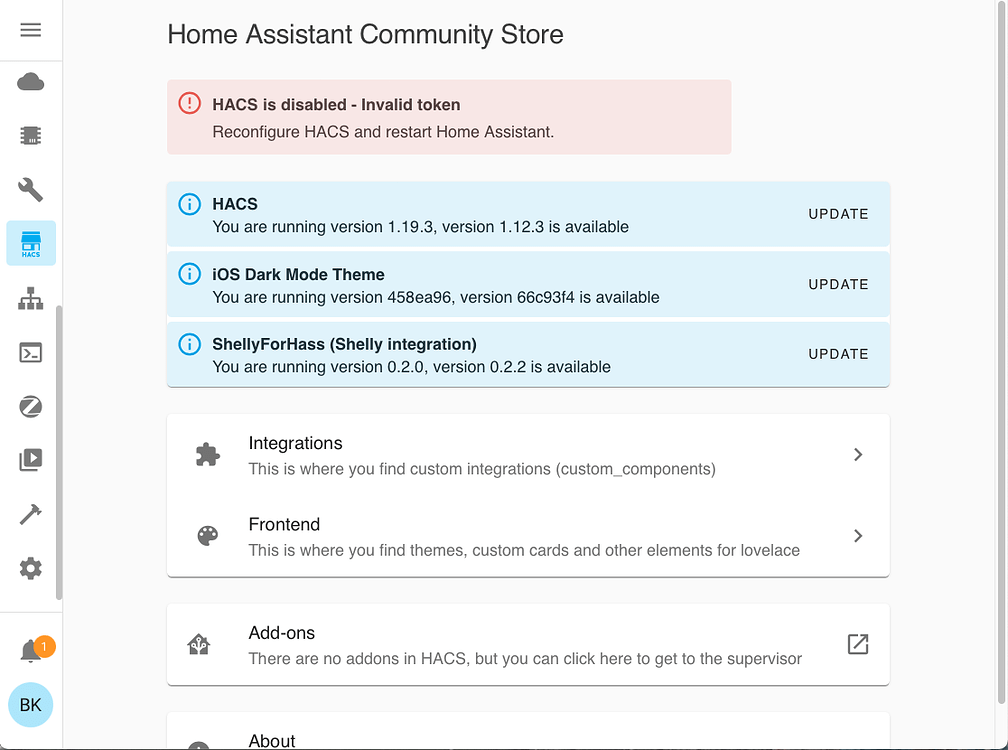
Task: Select the Zigbee2MQTT sidebar icon
Action: coord(31,406)
